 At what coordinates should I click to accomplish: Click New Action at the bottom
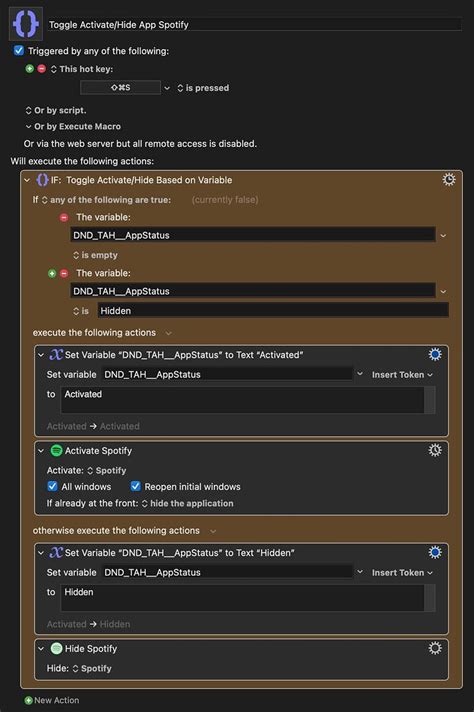coord(52,700)
